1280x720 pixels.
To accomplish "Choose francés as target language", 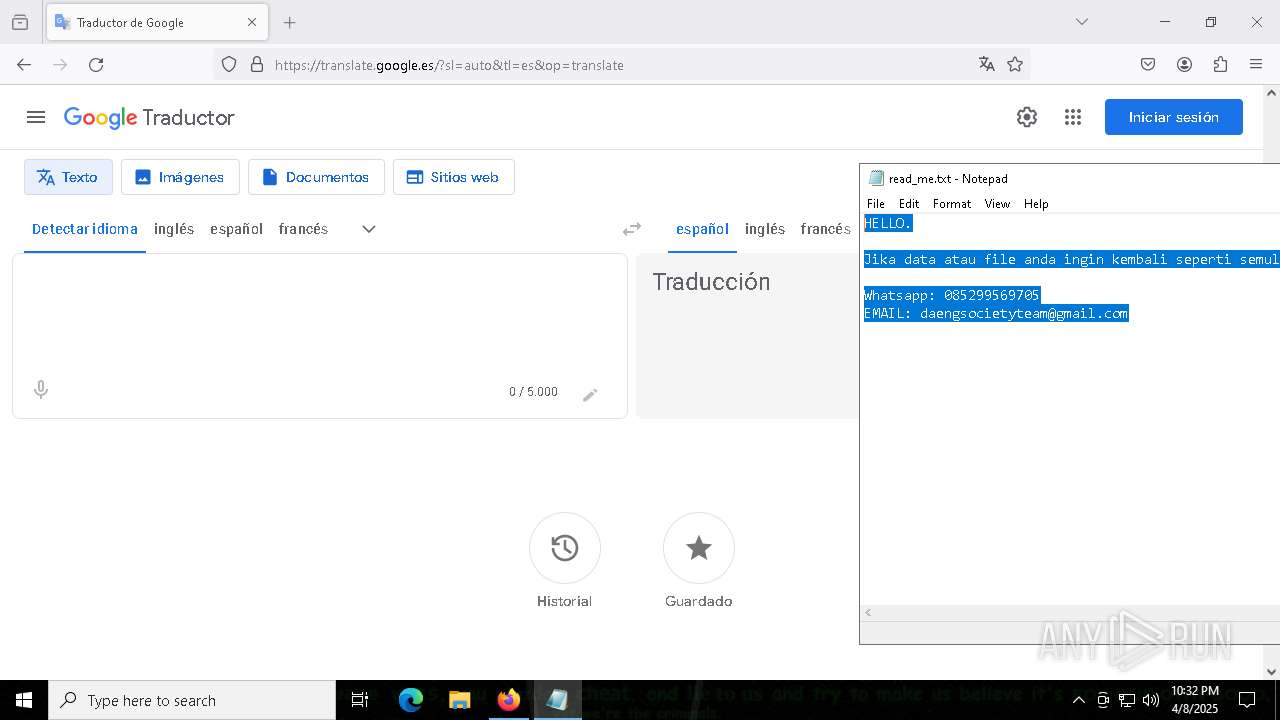I will pos(826,229).
